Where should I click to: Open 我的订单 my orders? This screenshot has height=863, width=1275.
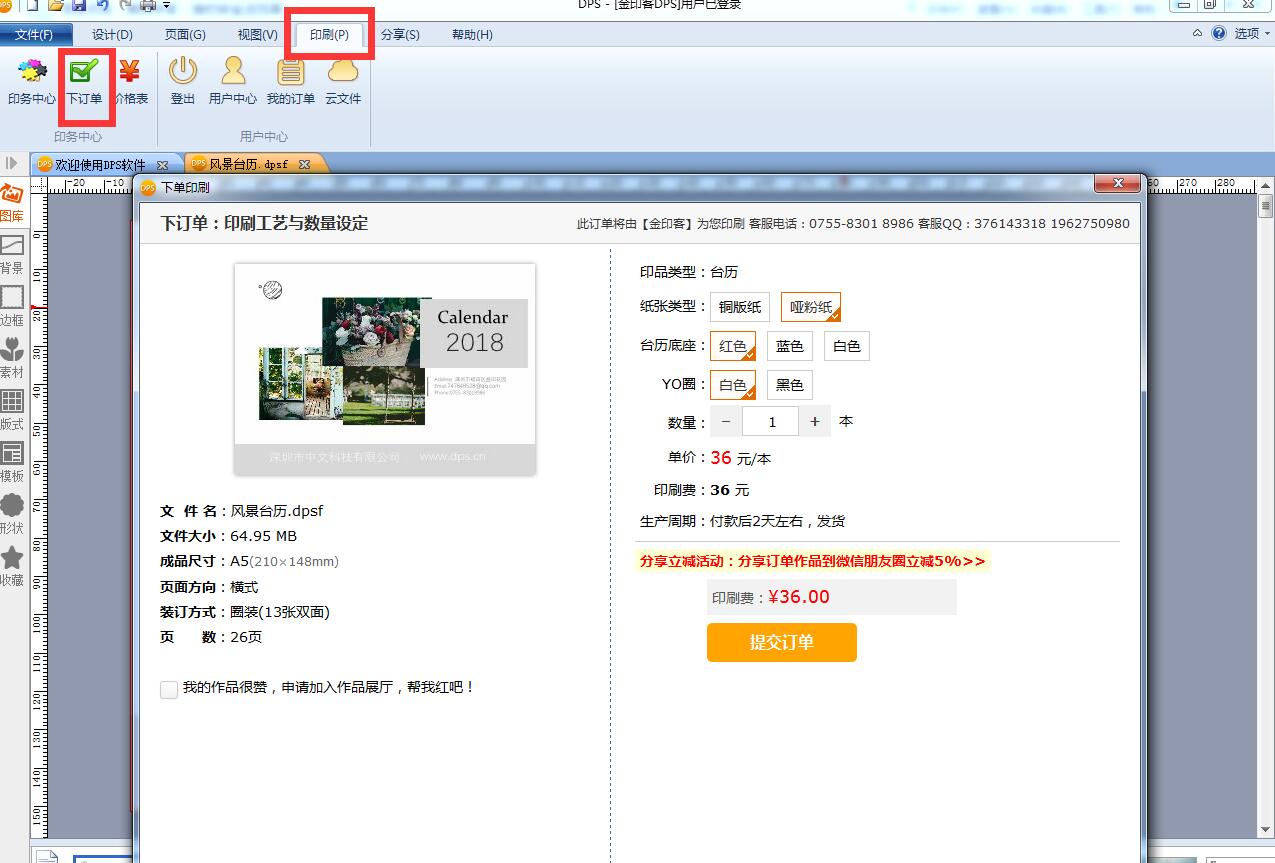pos(291,82)
